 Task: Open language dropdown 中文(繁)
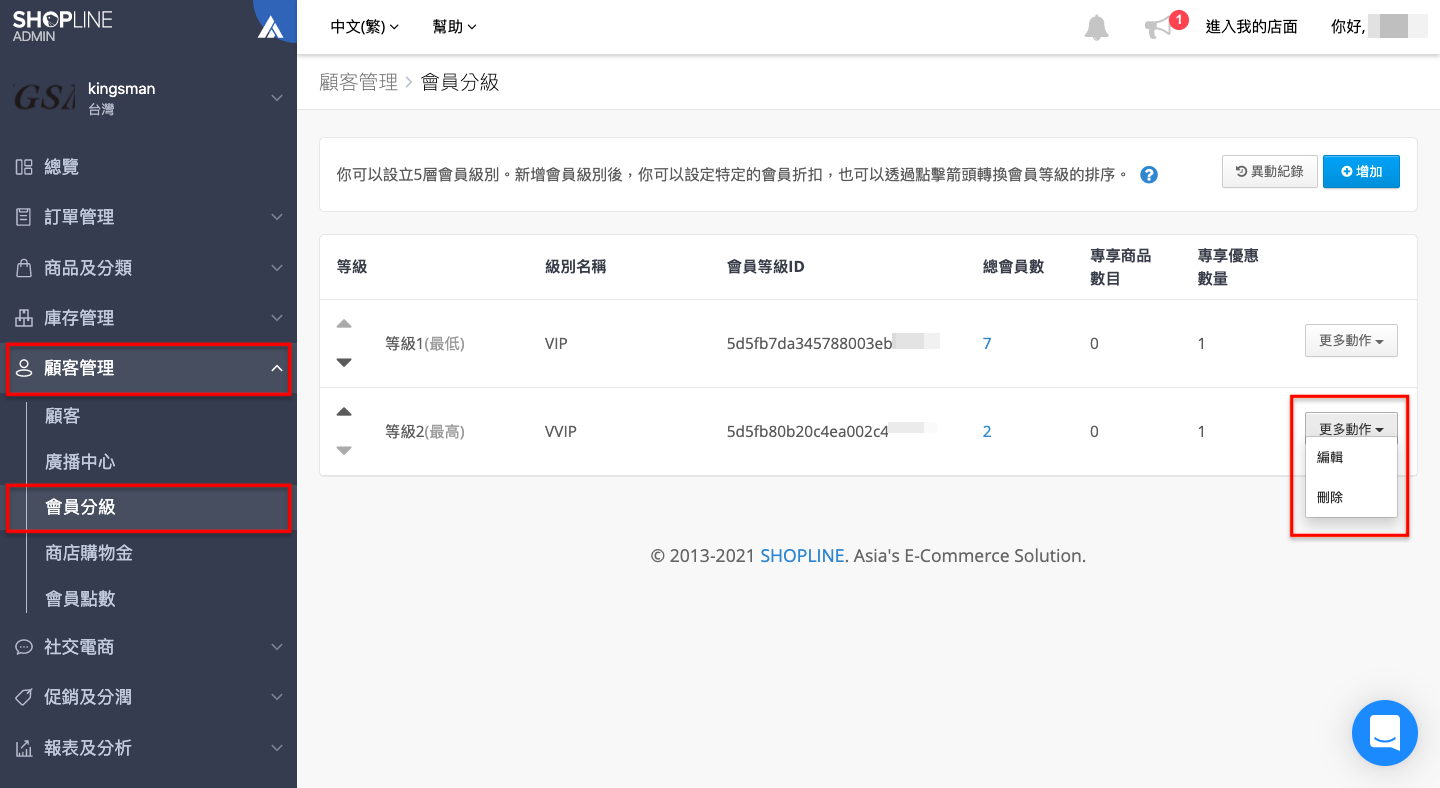coord(365,27)
